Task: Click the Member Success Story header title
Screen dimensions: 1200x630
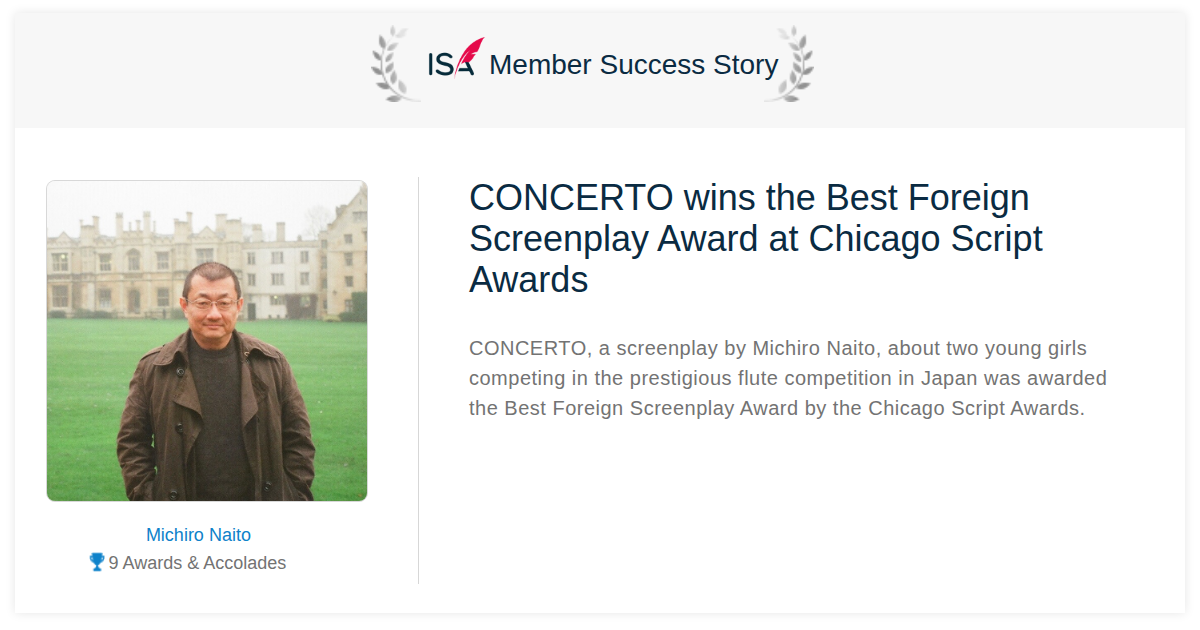Action: [x=634, y=65]
